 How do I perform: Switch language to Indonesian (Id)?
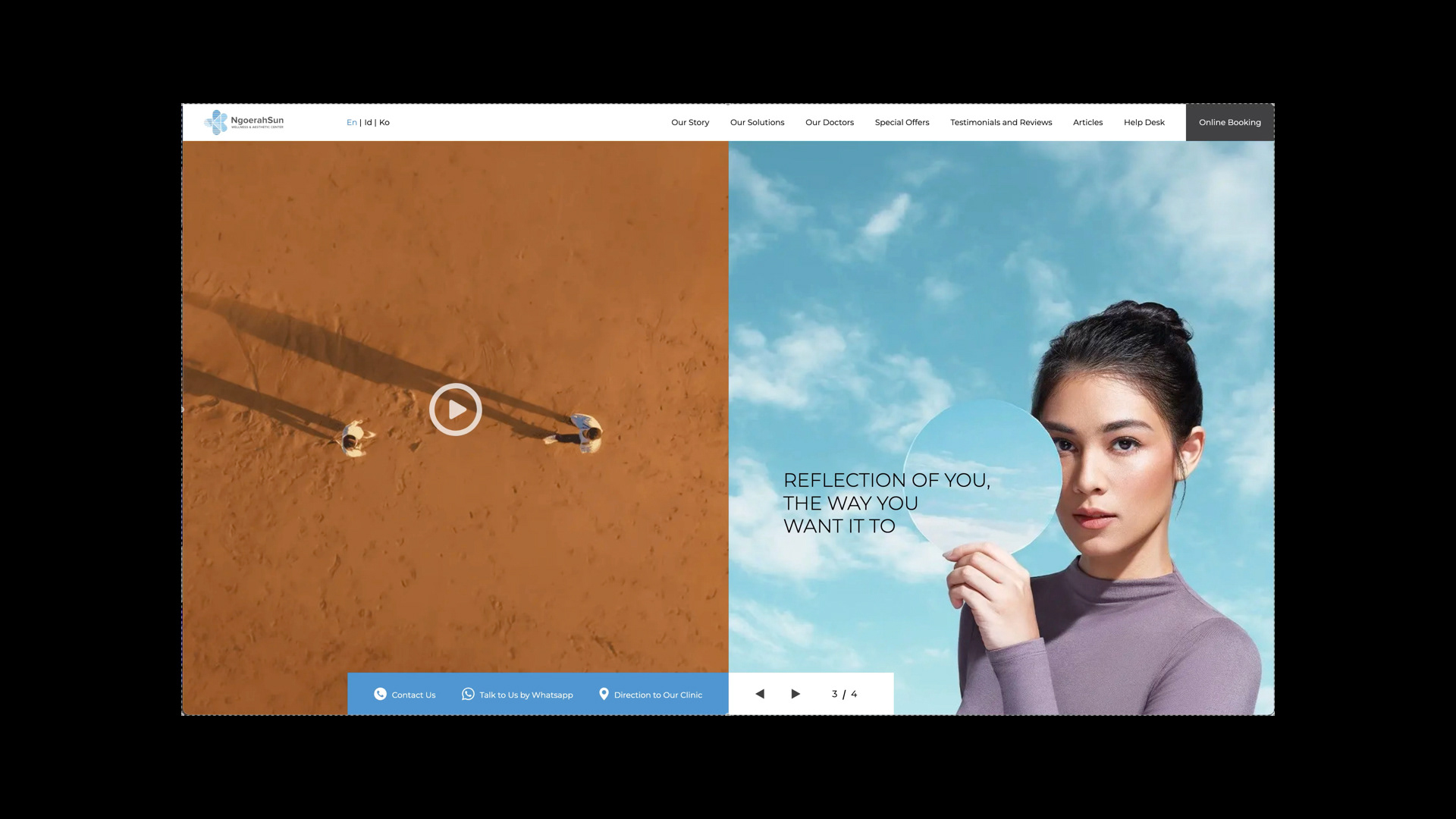[x=368, y=122]
